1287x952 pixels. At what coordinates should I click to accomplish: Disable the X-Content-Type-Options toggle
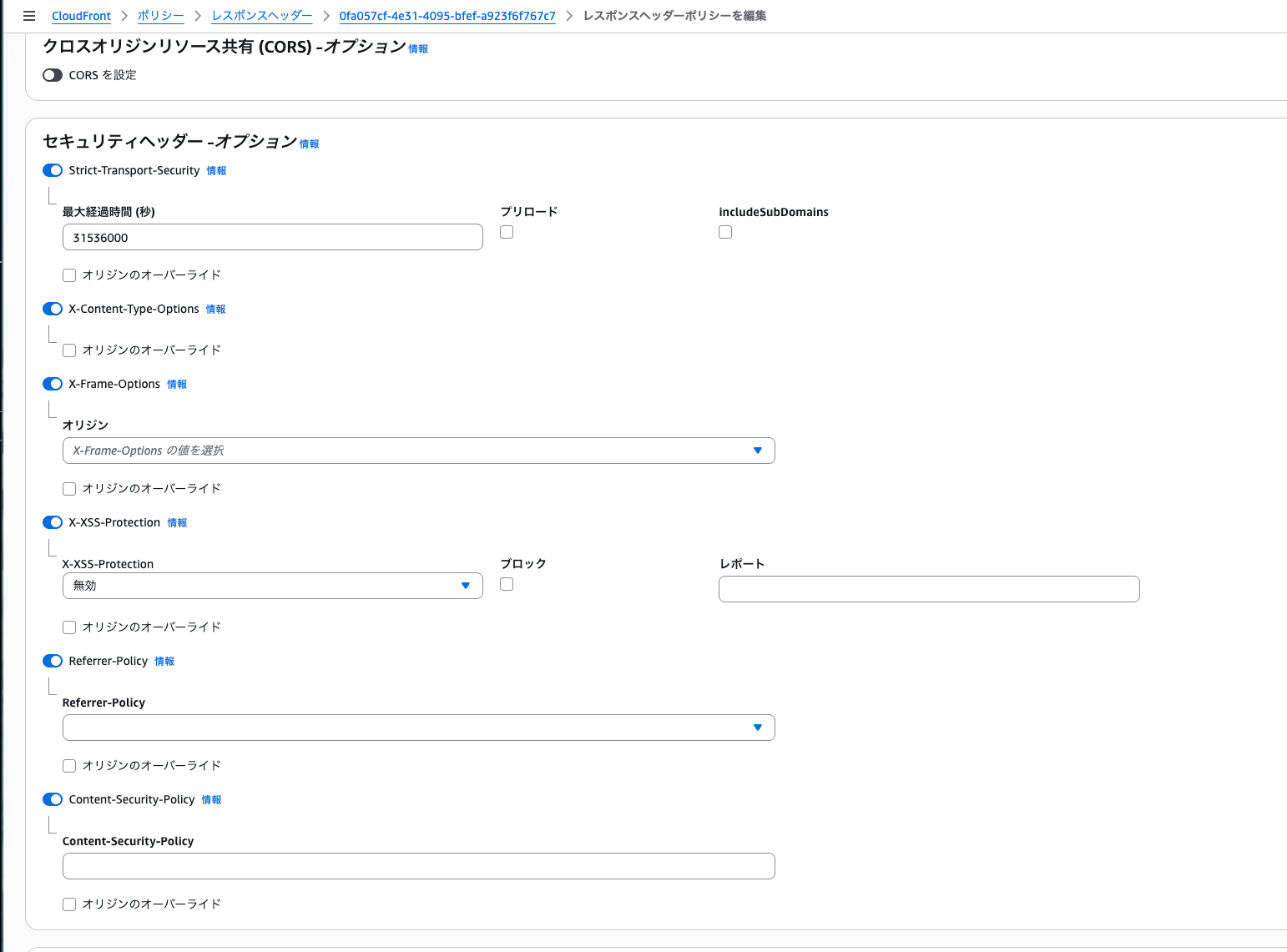tap(53, 309)
